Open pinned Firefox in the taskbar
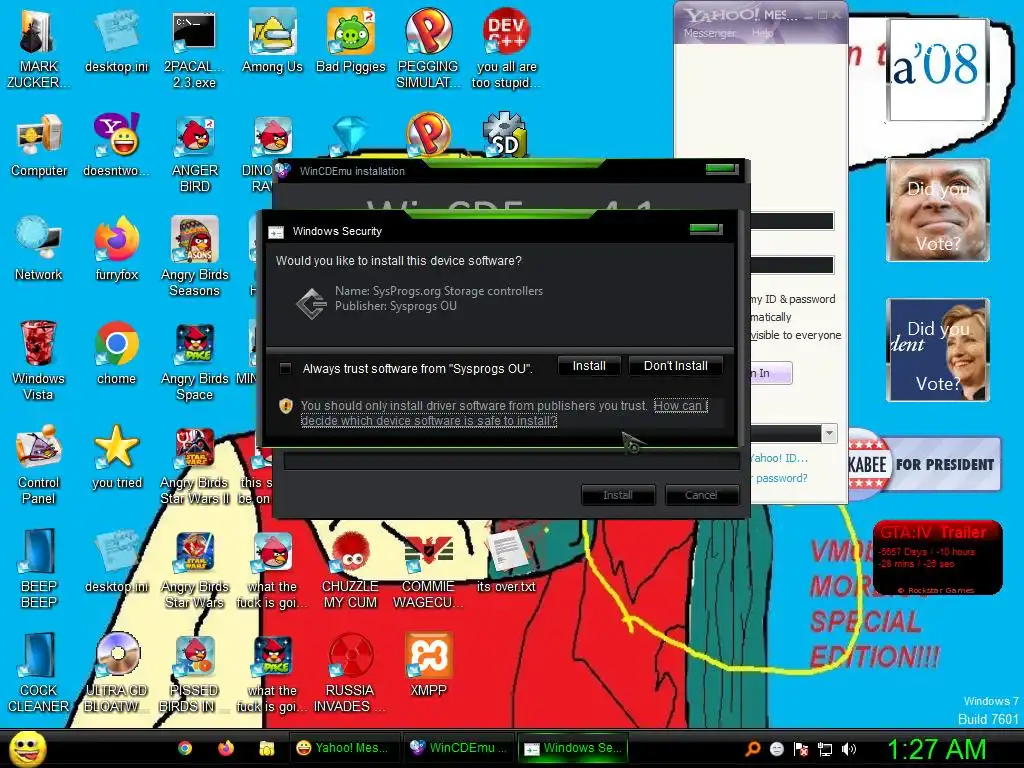The width and height of the screenshot is (1024, 768). [226, 748]
